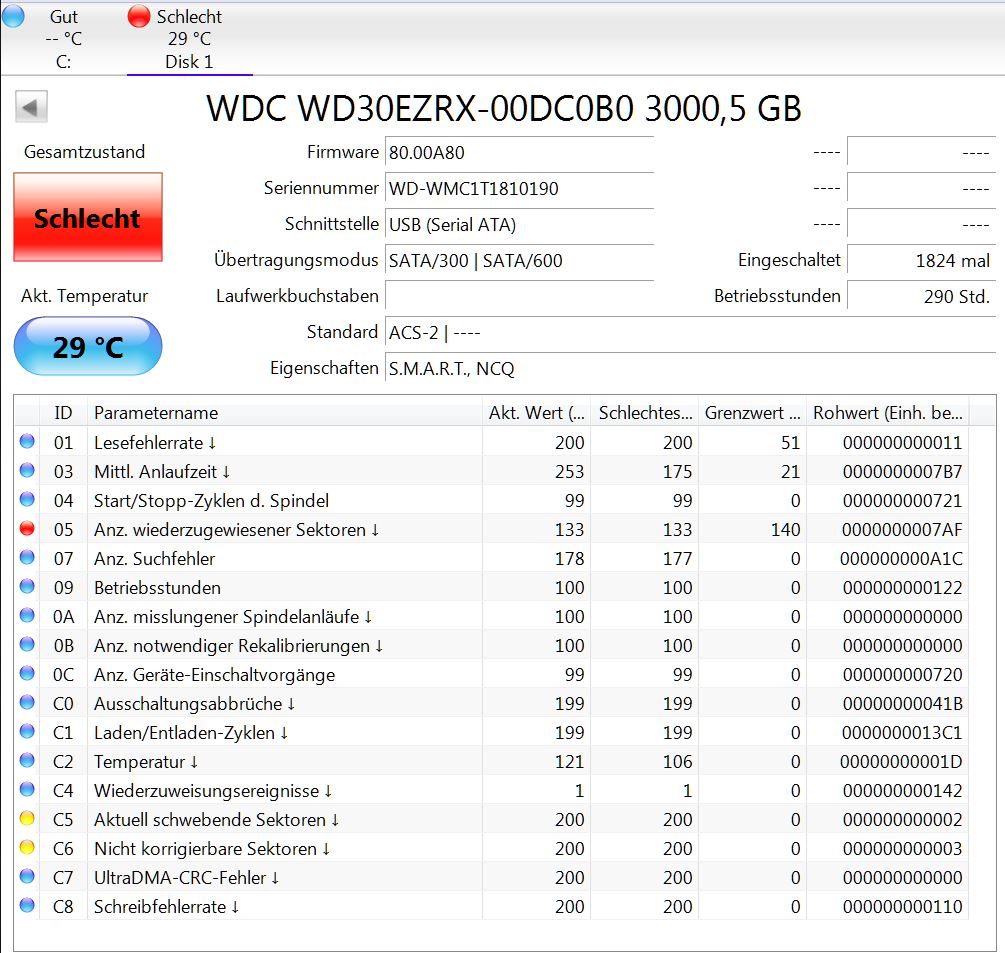
Task: Select the Nicht korrigierbare Sektoren parameter name
Action: 212,849
